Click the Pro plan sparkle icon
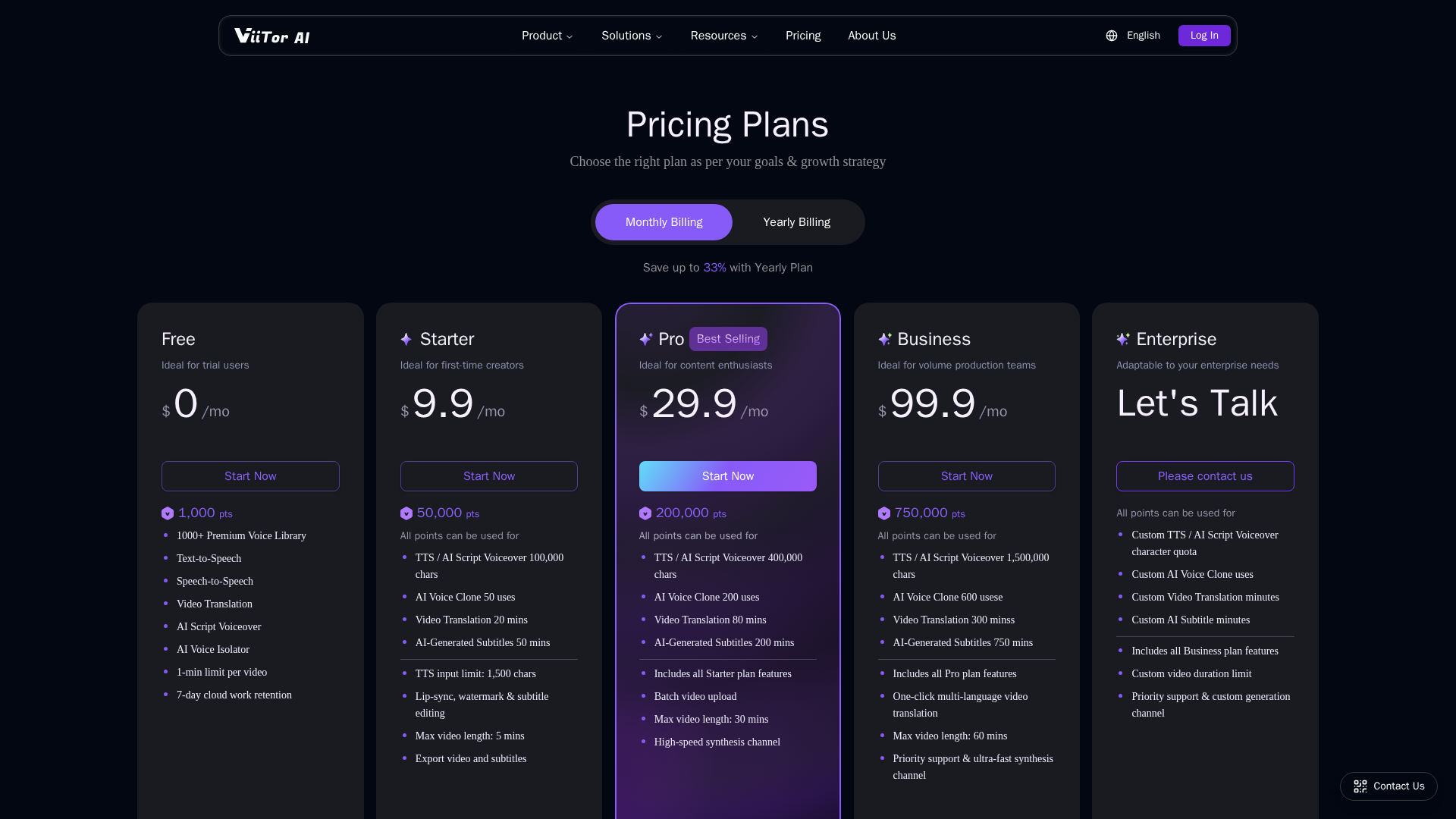This screenshot has width=1456, height=819. [646, 339]
